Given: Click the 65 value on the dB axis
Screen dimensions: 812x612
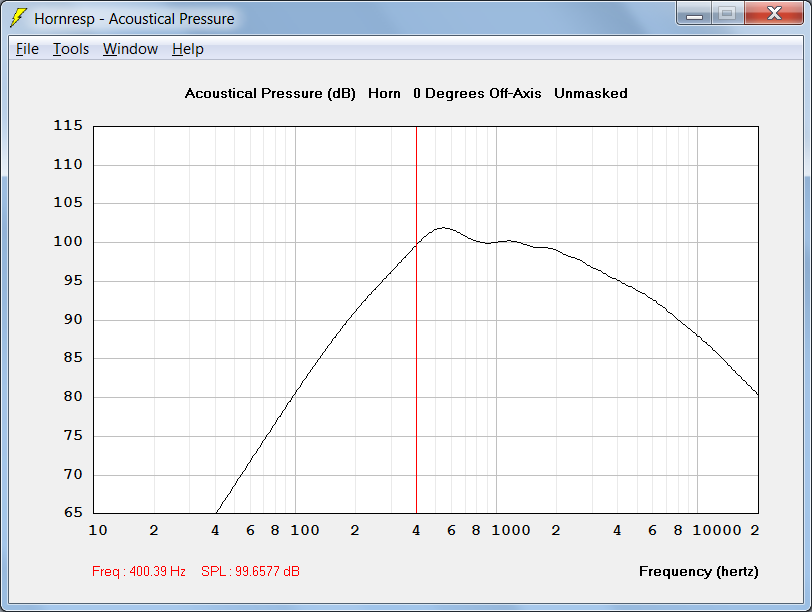Looking at the screenshot, I should (x=73, y=512).
